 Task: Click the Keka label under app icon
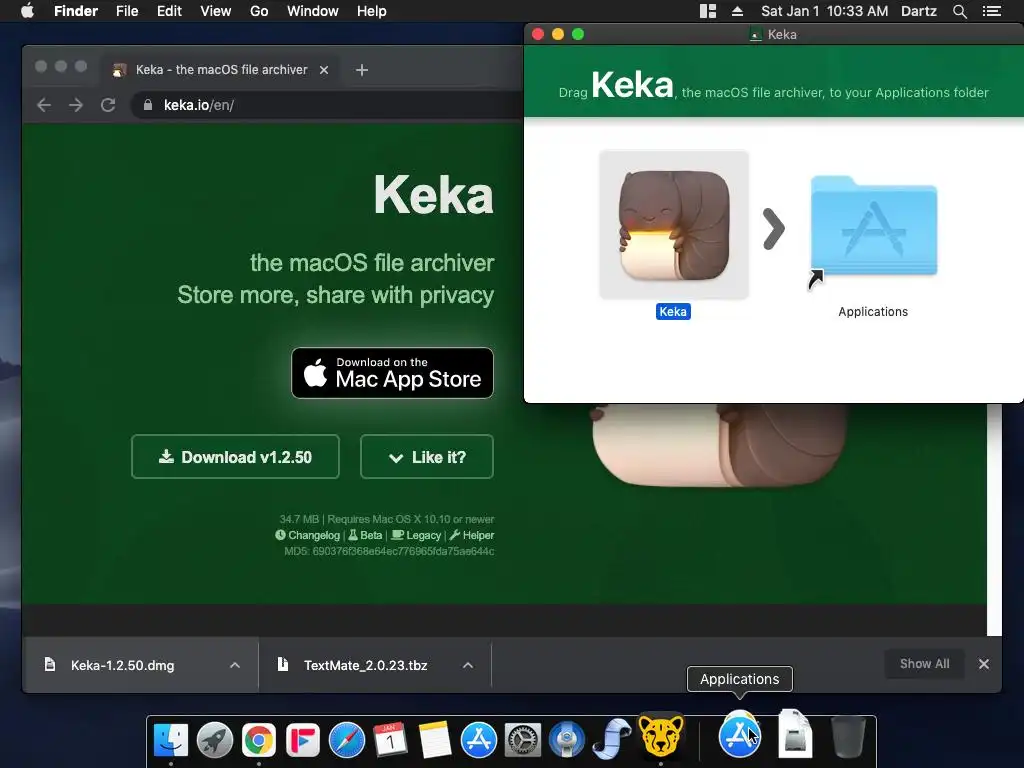click(x=673, y=312)
